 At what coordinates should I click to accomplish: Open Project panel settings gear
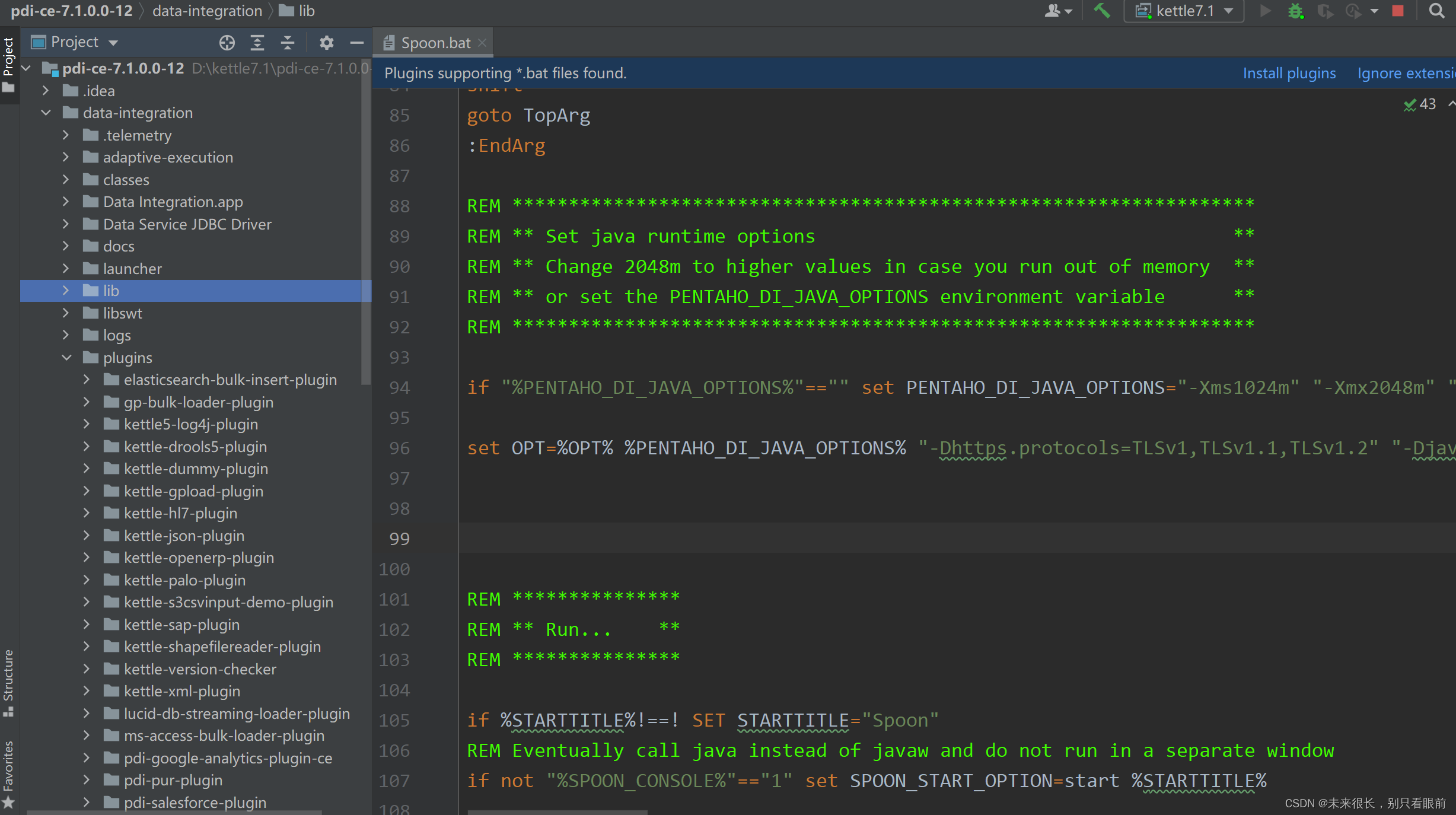click(x=326, y=43)
